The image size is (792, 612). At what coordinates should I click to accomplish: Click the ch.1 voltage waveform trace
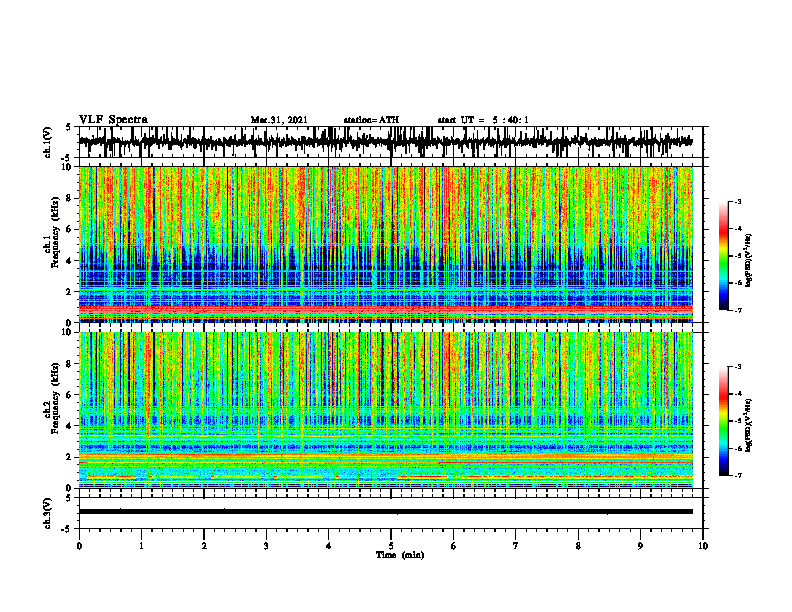(x=385, y=142)
